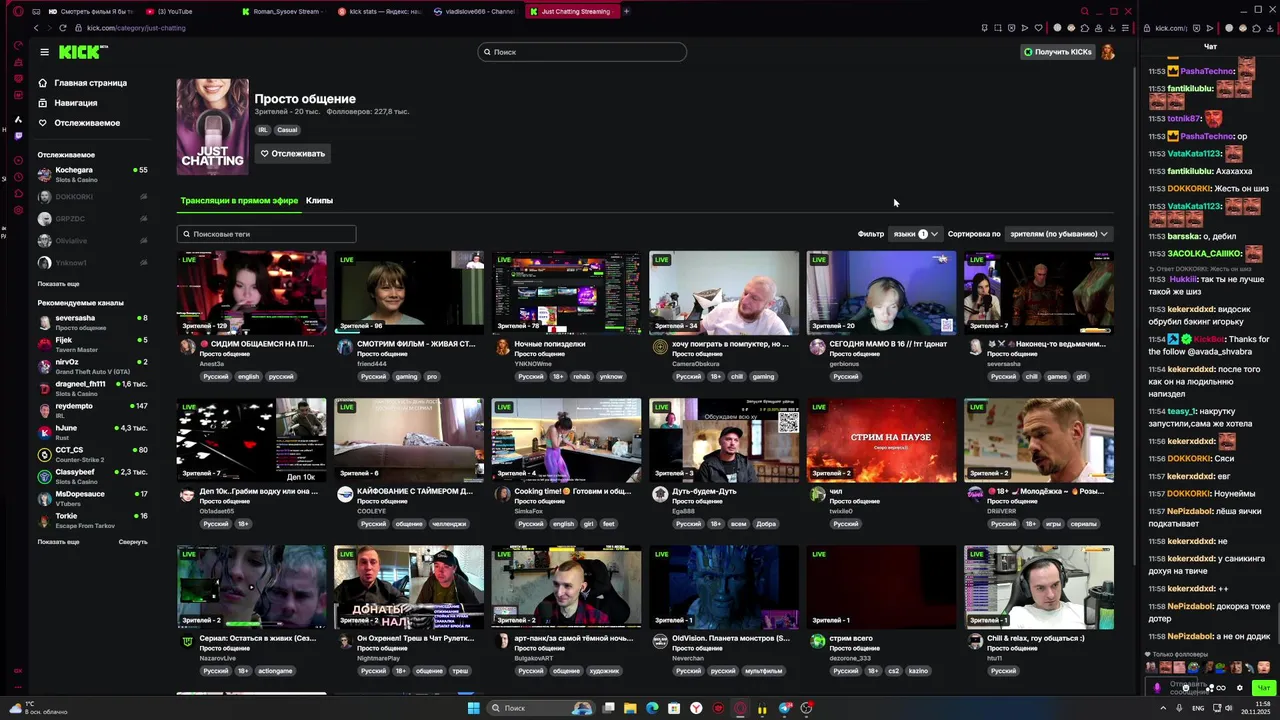Switch to Roman_Sysoev Stream browser tab
This screenshot has height=720, width=1280.
coord(283,11)
